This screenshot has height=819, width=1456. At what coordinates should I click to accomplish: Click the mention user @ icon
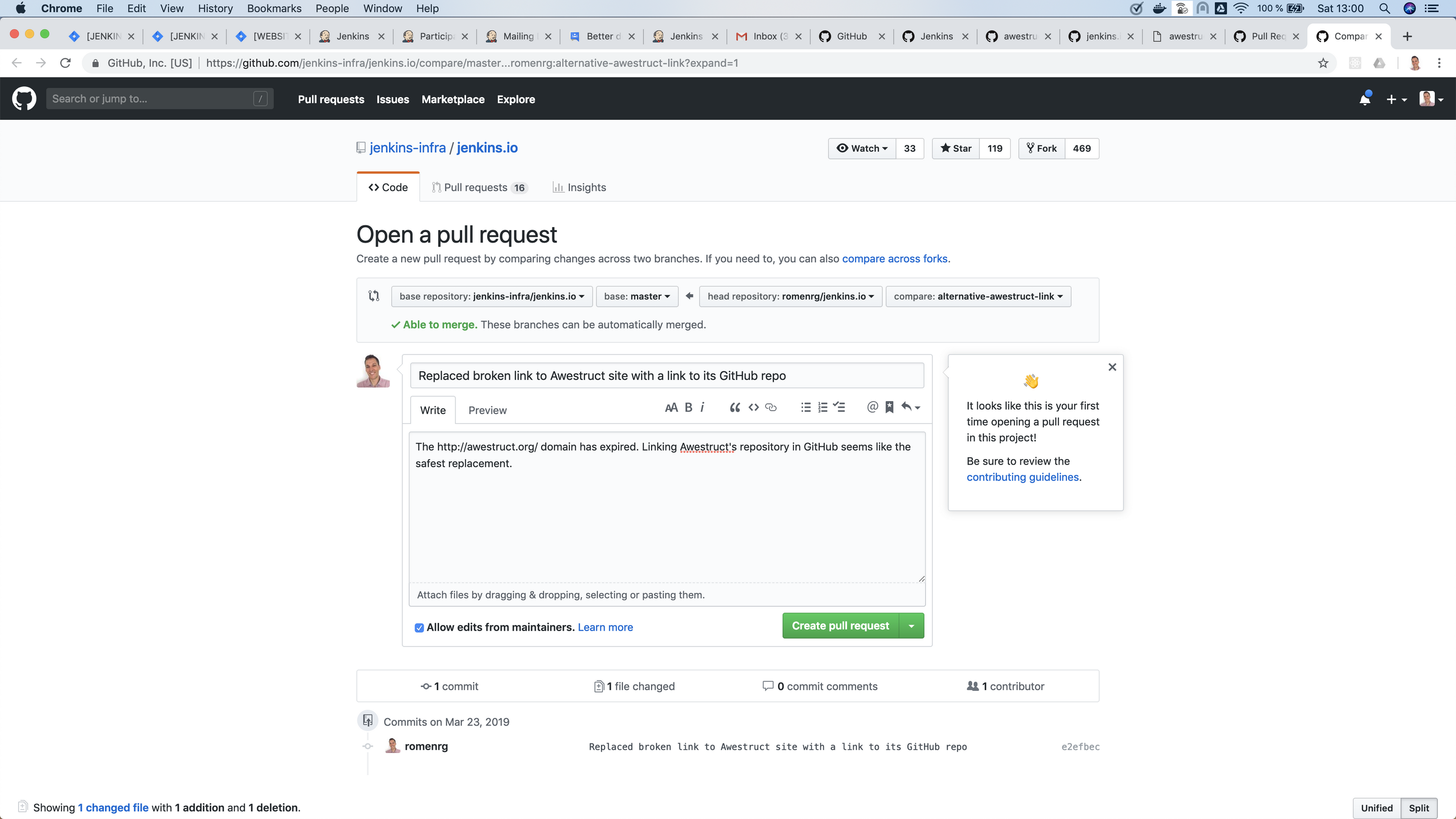(x=872, y=407)
